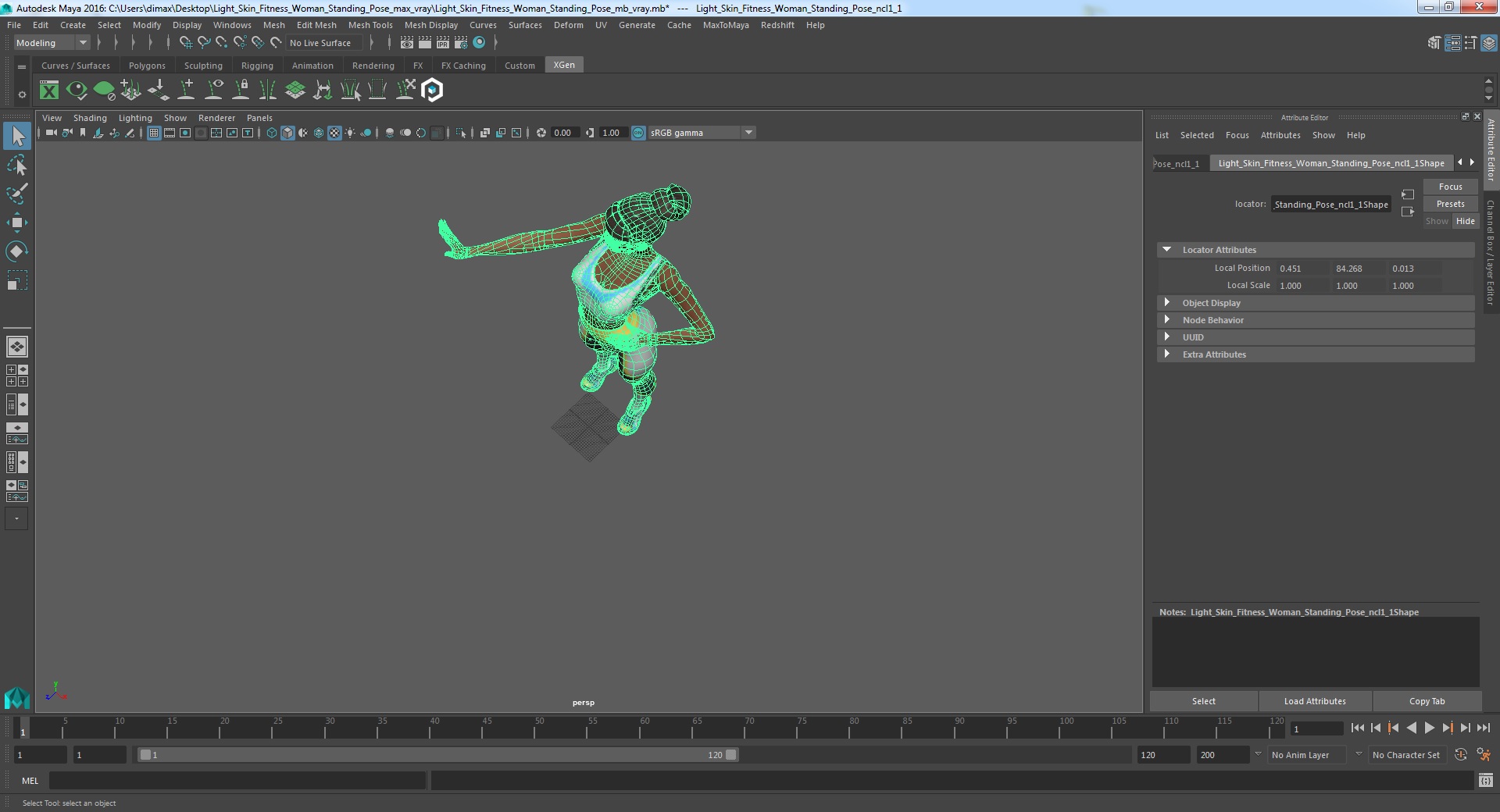The width and height of the screenshot is (1500, 812).
Task: Click the MEL command line input
Action: point(237,780)
